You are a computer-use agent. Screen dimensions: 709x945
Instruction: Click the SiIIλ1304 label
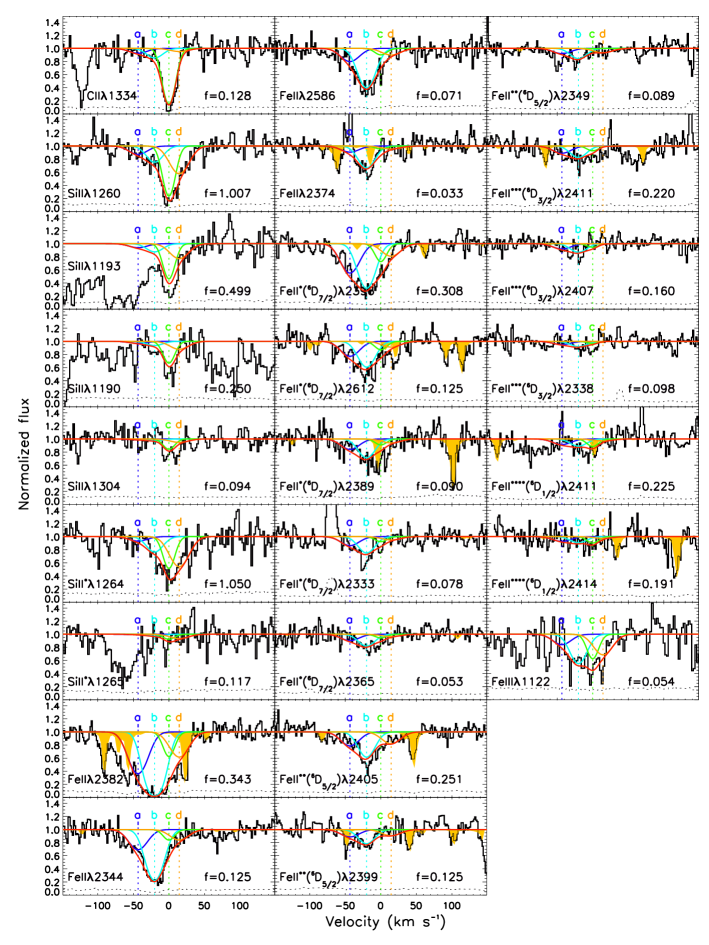[94, 486]
